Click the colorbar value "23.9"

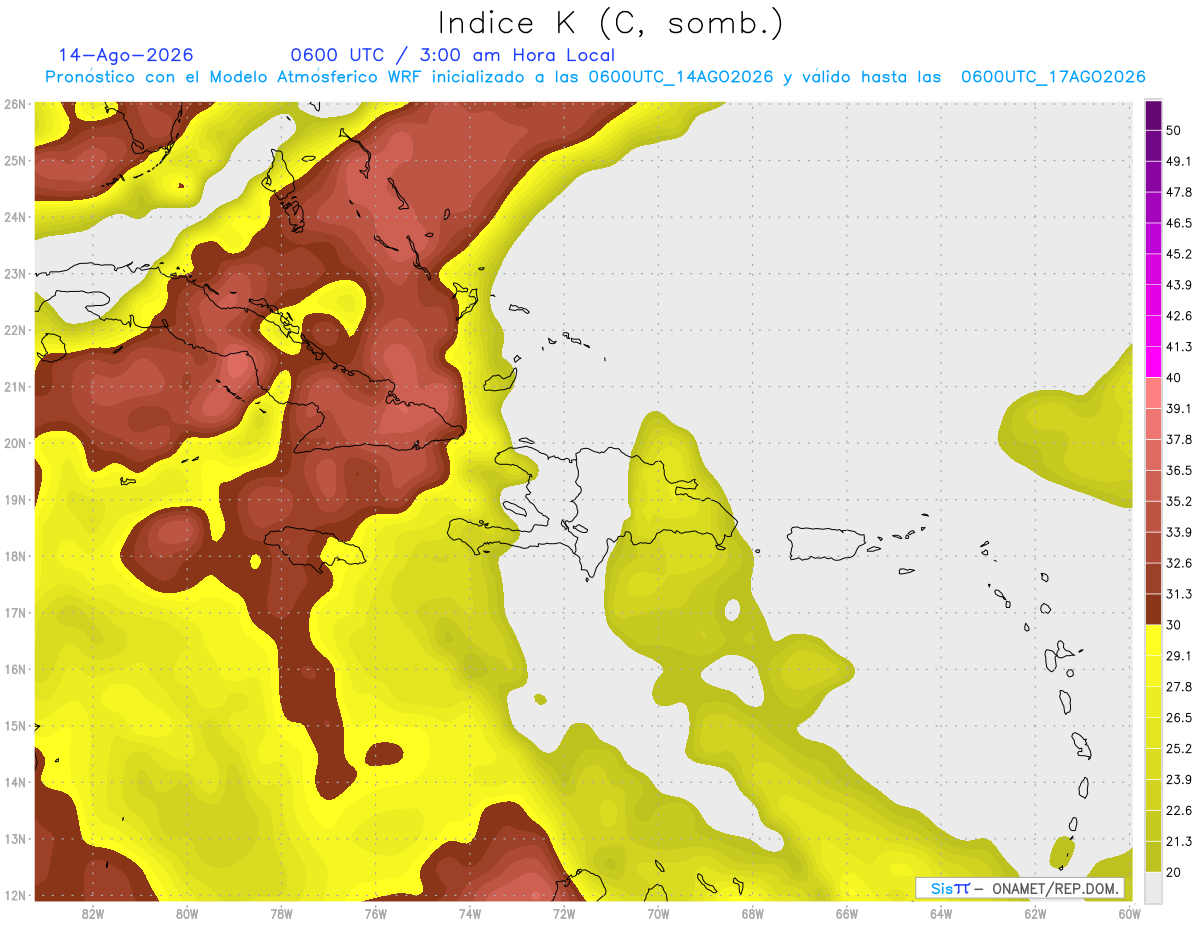tap(1179, 780)
